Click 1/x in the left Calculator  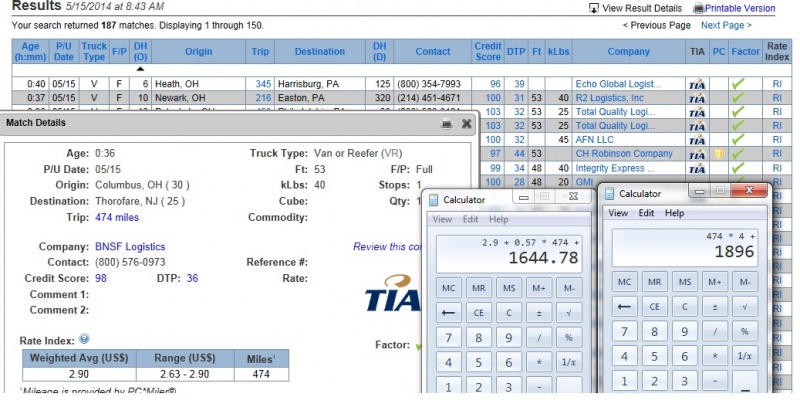coord(569,362)
